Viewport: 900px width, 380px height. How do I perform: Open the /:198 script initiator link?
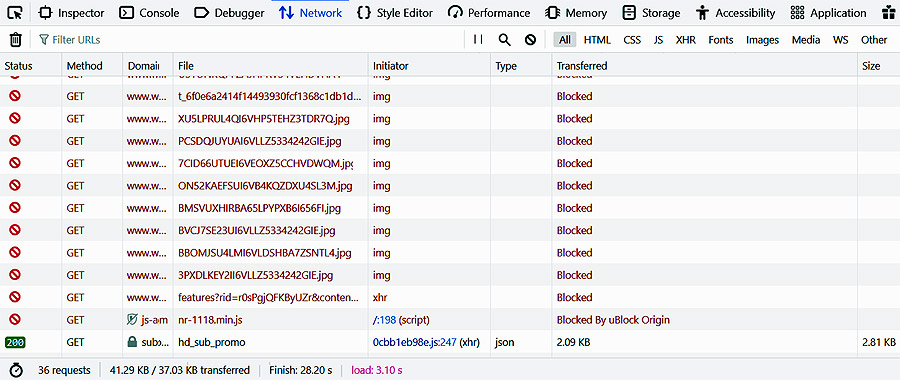385,320
